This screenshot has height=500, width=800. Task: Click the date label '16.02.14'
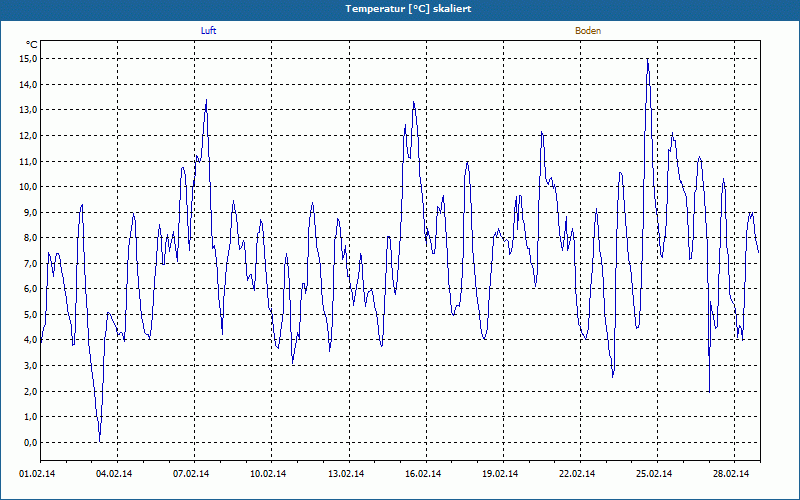[x=423, y=474]
